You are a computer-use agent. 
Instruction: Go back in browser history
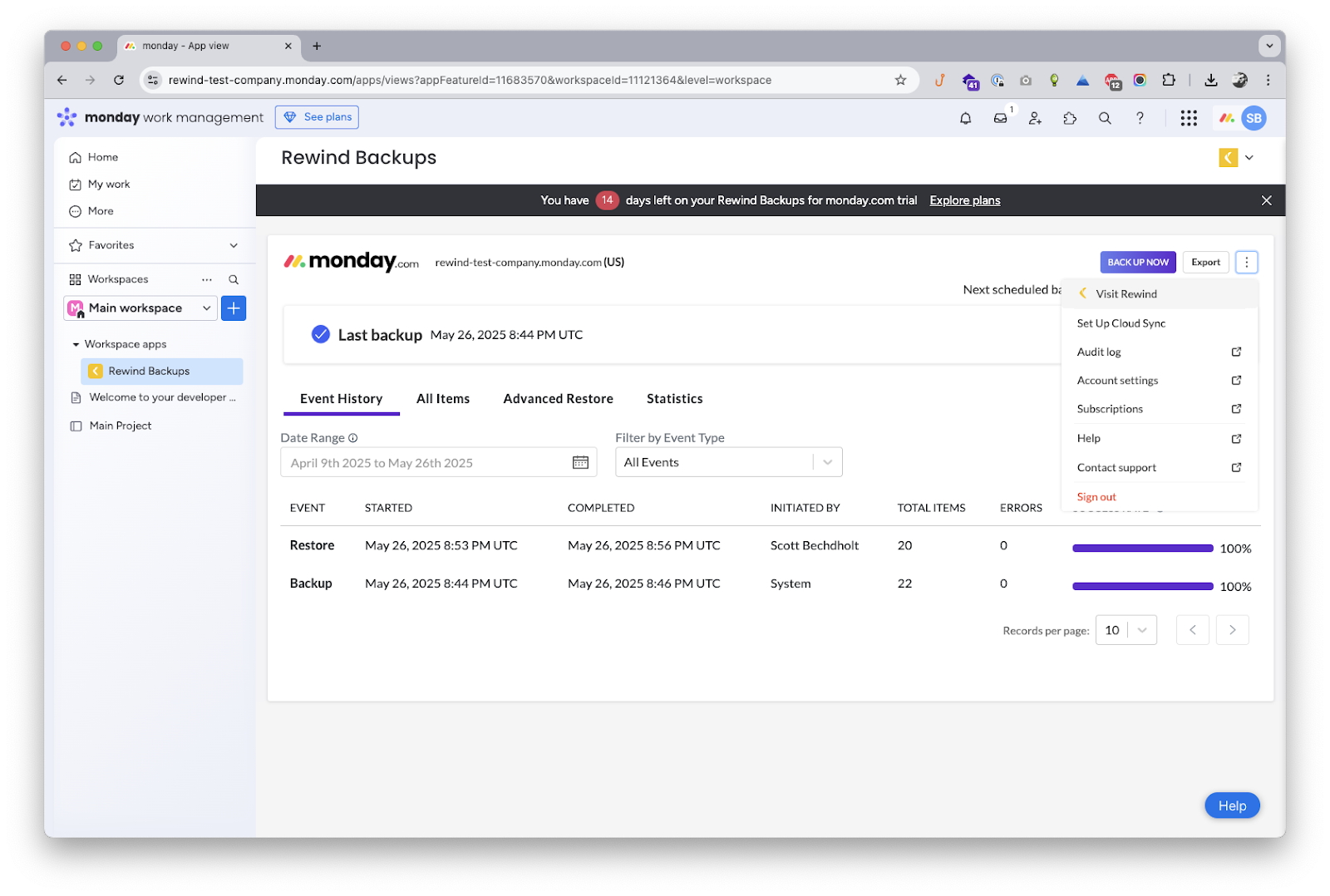coord(62,80)
